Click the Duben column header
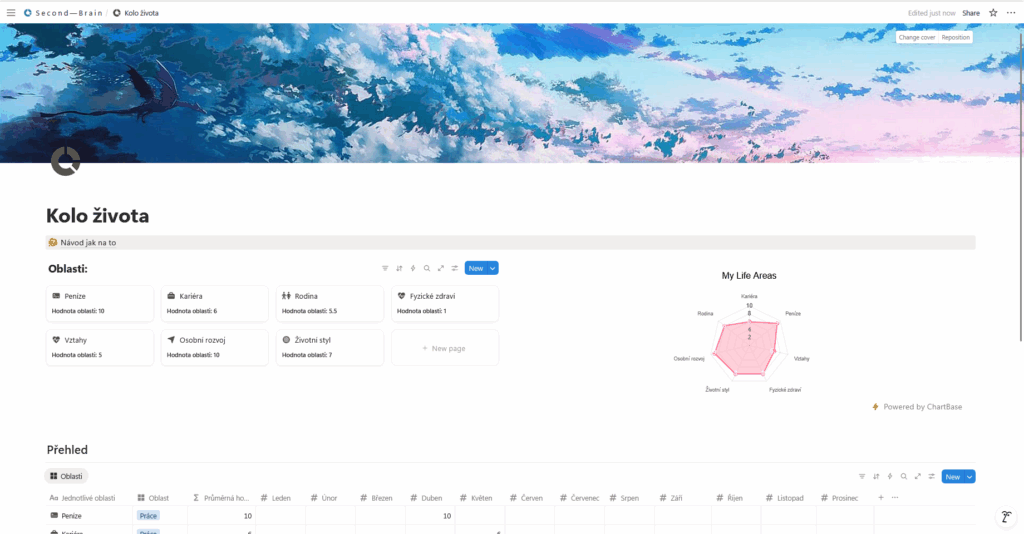The height and width of the screenshot is (534, 1024). click(430, 497)
